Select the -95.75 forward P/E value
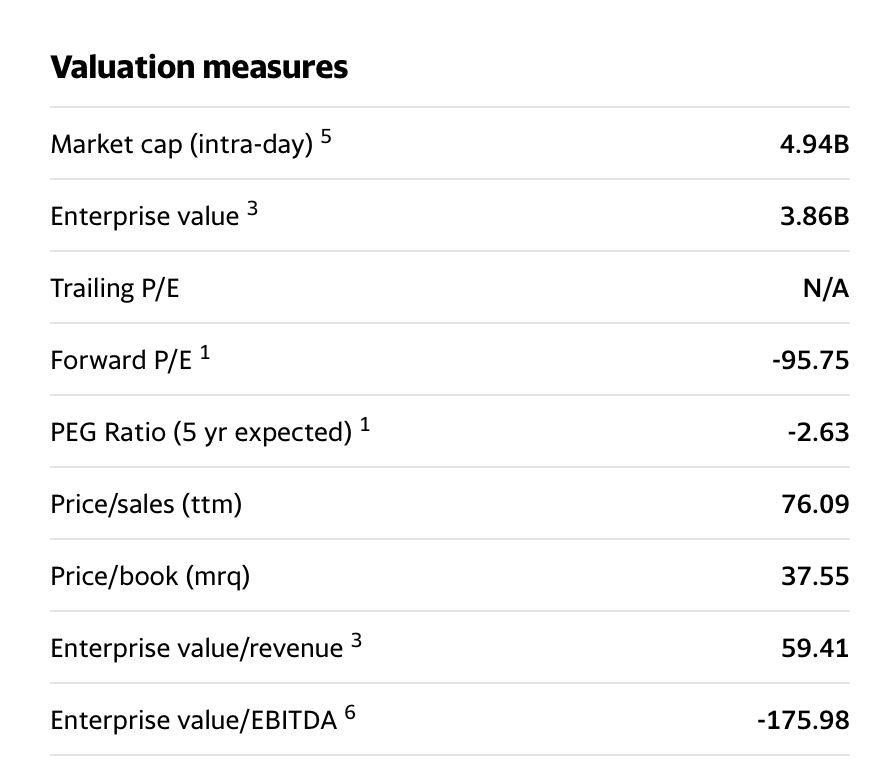Screen dimensions: 888x778 click(x=810, y=360)
